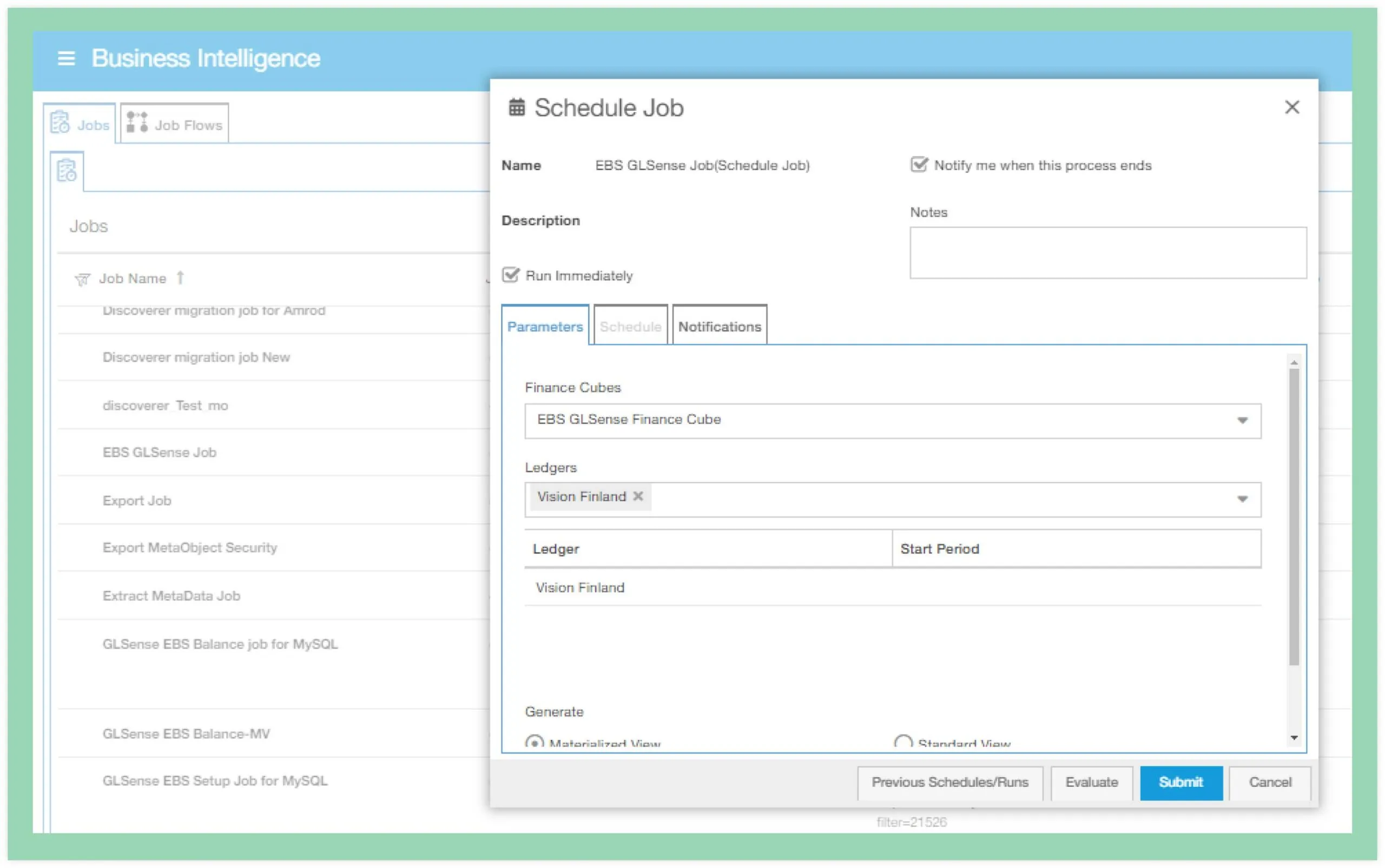The image size is (1385, 868).
Task: Click the Job Flows diagram icon
Action: [x=137, y=123]
